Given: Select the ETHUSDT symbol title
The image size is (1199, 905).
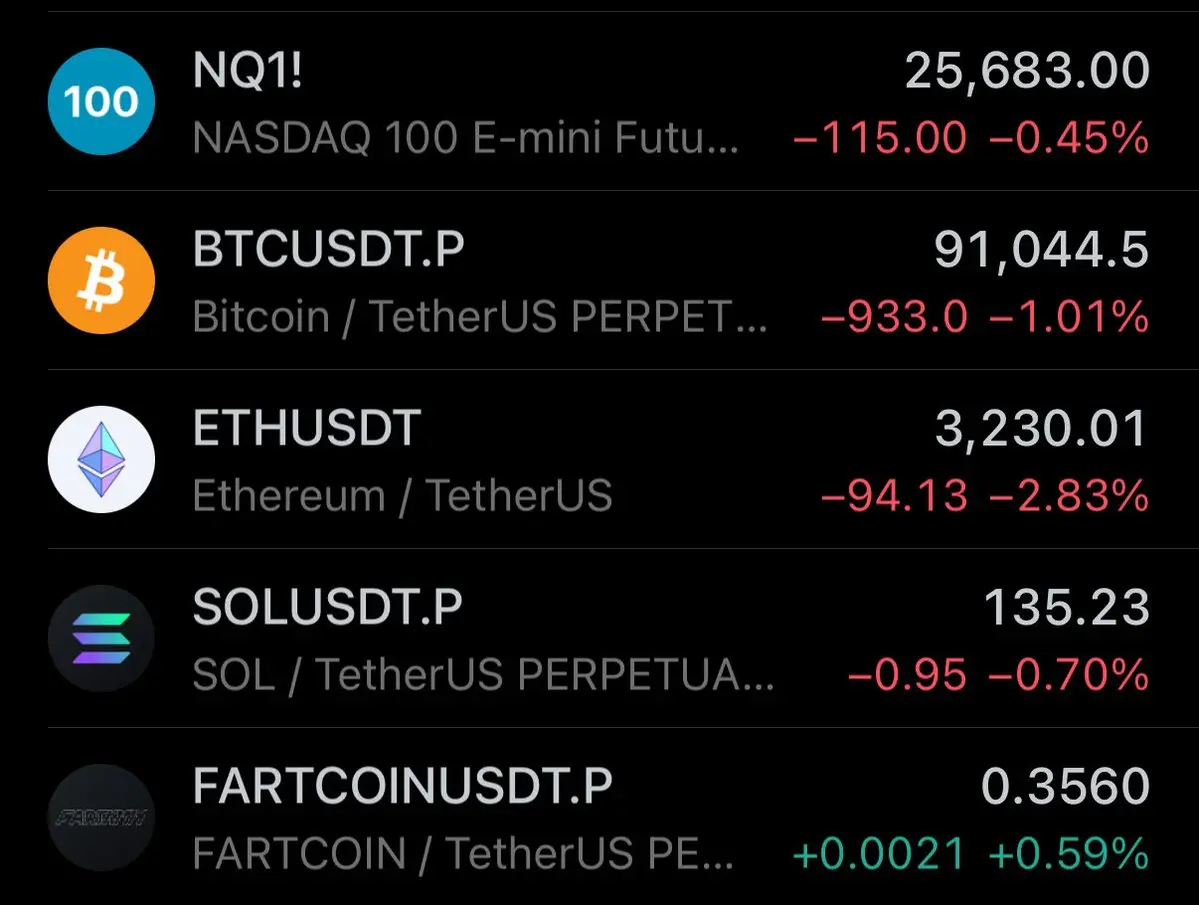Looking at the screenshot, I should (307, 428).
